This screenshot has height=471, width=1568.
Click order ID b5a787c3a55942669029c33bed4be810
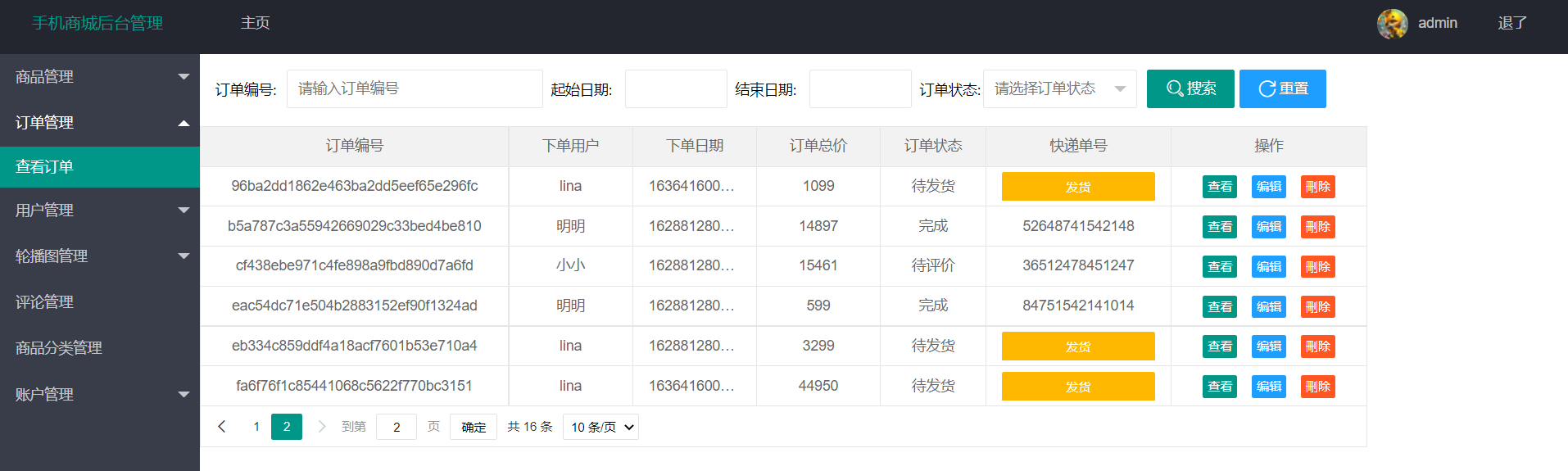pos(355,226)
